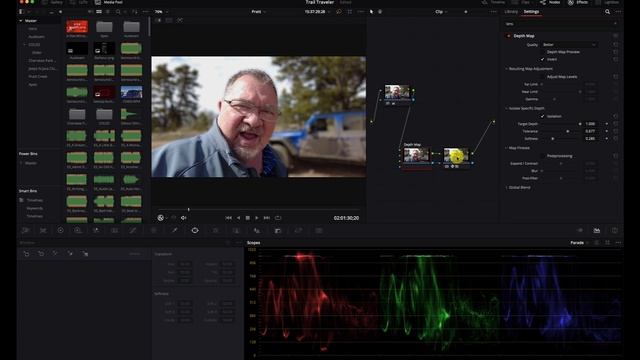The height and width of the screenshot is (360, 640).
Task: Click the viewer scrubber playhead
Action: pyautogui.click(x=189, y=209)
